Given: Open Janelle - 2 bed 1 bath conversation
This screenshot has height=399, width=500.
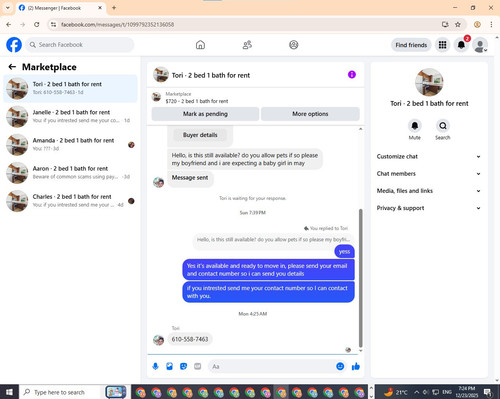Looking at the screenshot, I should click(70, 116).
